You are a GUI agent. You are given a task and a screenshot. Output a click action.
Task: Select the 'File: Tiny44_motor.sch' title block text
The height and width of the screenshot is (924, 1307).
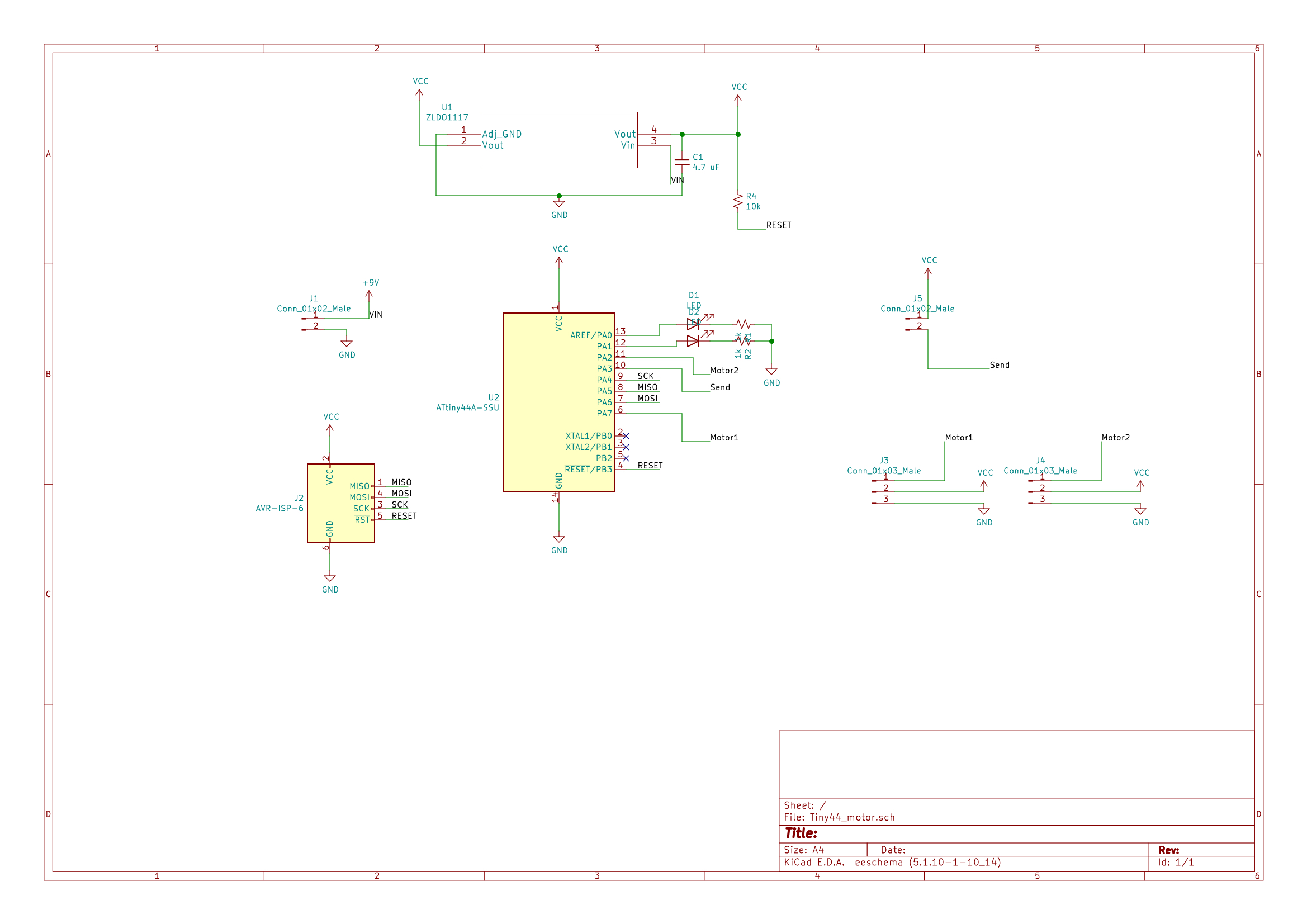click(x=839, y=818)
